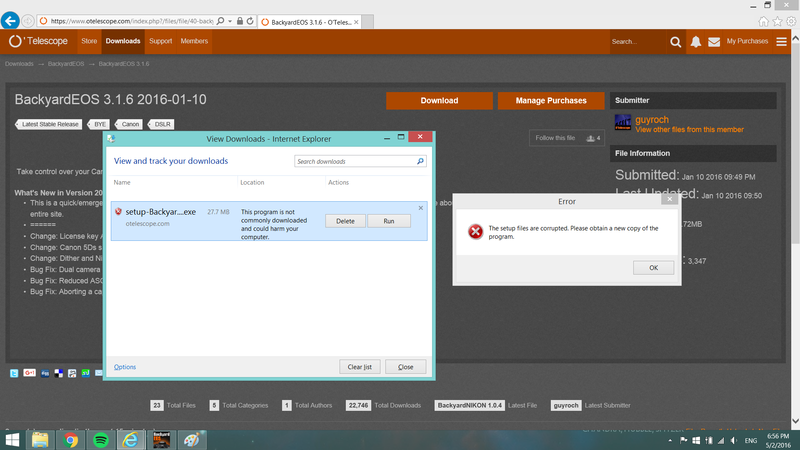Open the IE tools gear icon
This screenshot has width=800, height=450.
pos(791,21)
